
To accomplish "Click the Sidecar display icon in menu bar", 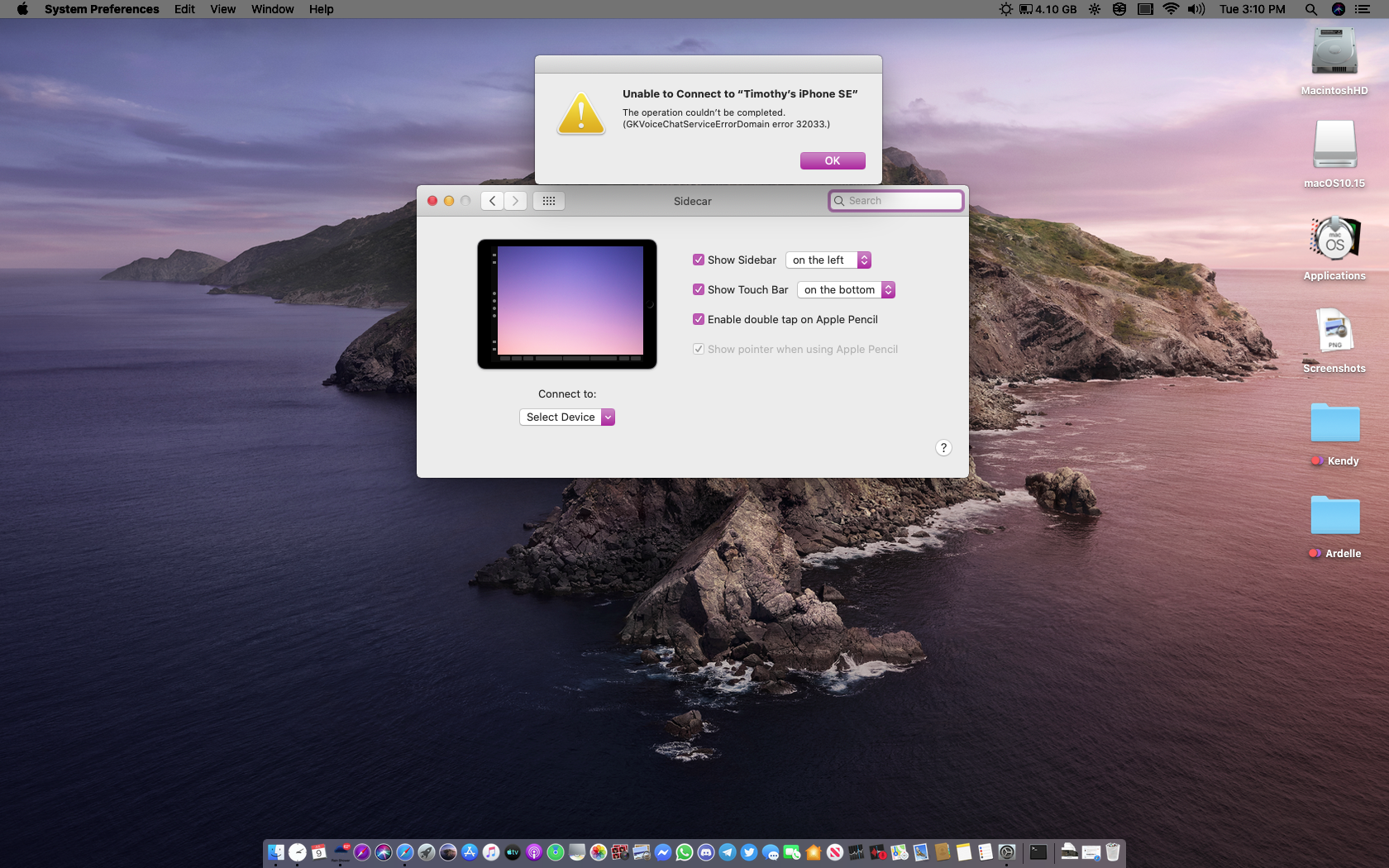I will tap(1145, 9).
